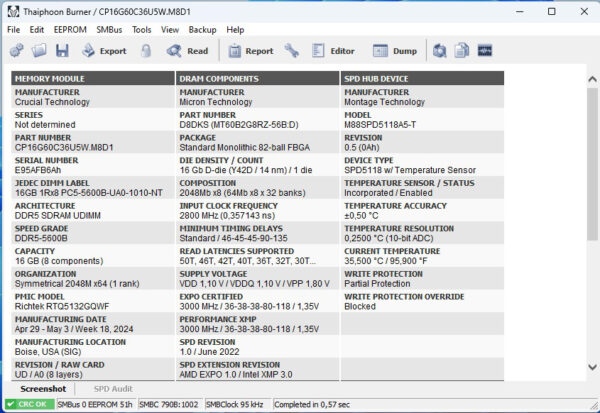600x413 pixels.
Task: Click JEDEC label 16GB 1Rx8 PC5-5600B value
Action: tap(89, 193)
